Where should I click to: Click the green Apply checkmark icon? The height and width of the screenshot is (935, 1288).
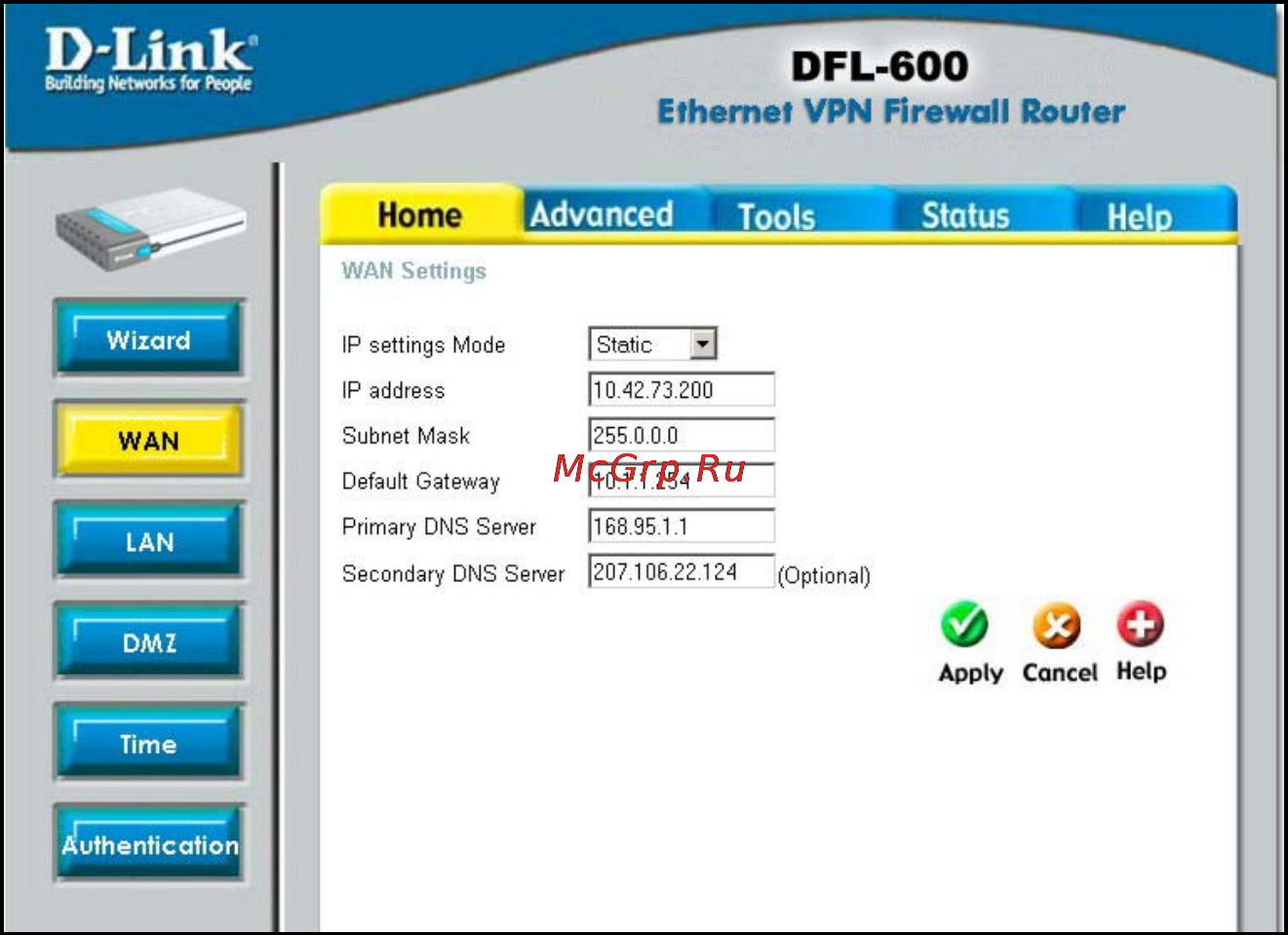964,625
